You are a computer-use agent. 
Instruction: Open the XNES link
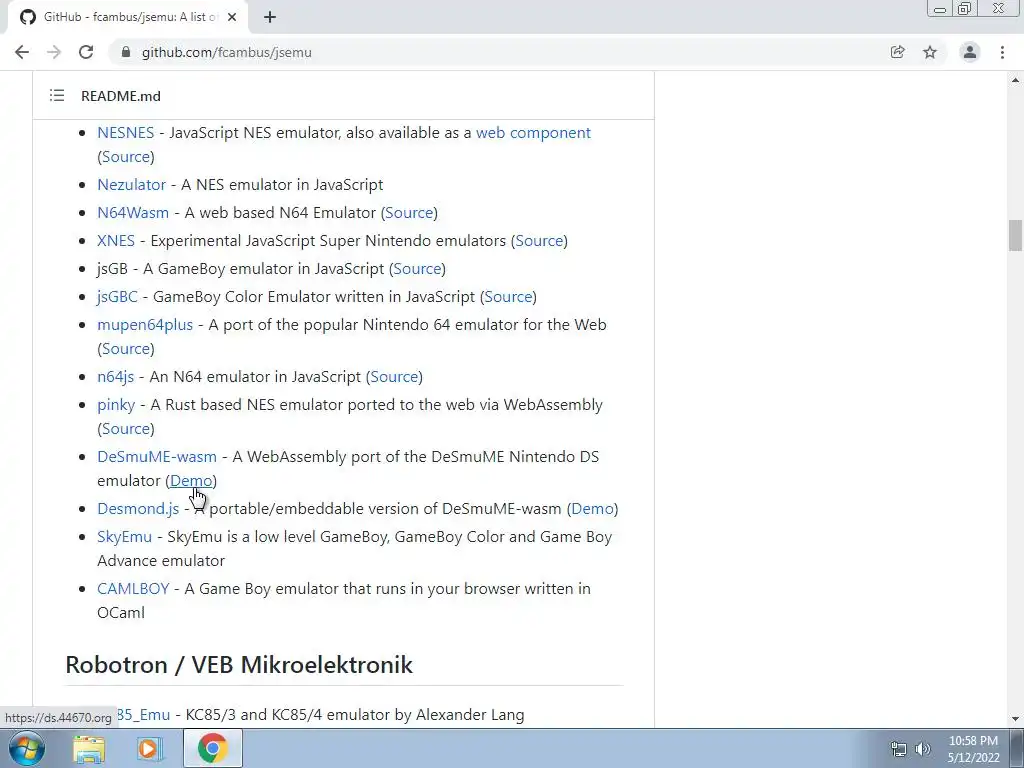116,241
